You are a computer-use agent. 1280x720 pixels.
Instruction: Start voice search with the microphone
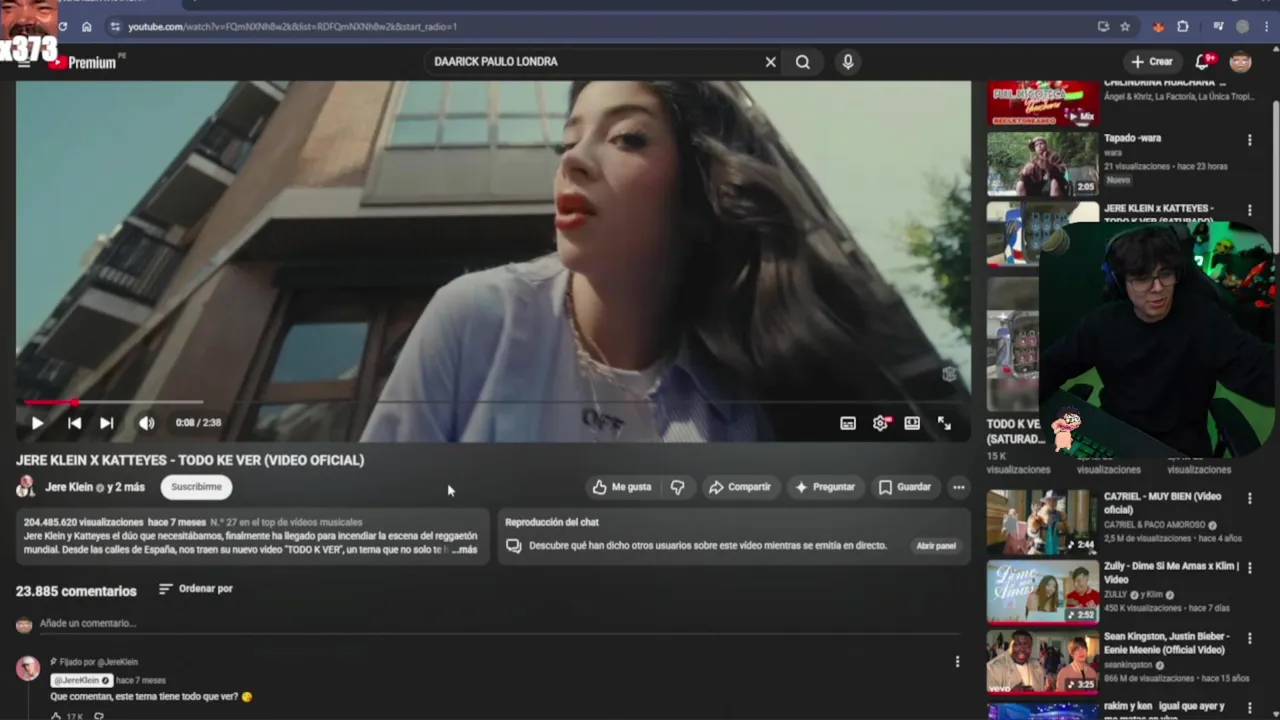[x=848, y=62]
